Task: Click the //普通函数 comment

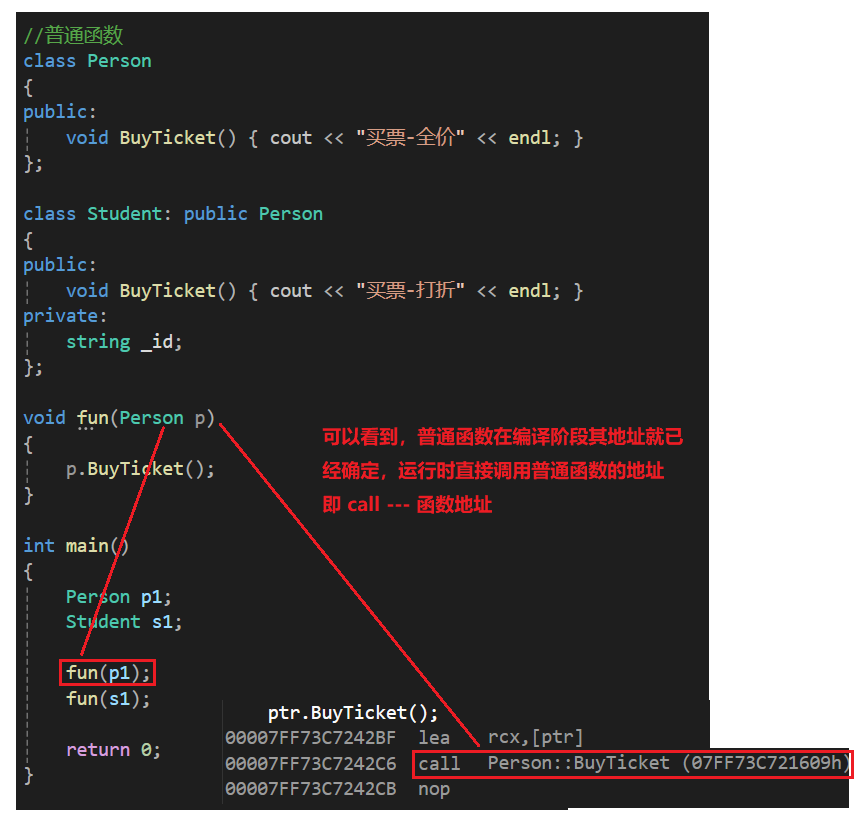Action: (x=73, y=35)
